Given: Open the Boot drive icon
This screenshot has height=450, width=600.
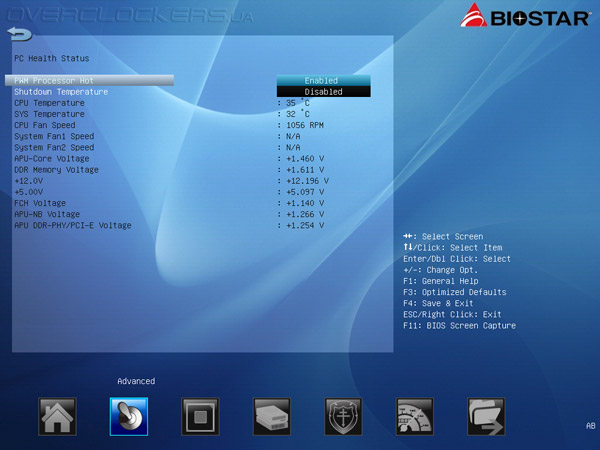Looking at the screenshot, I should pyautogui.click(x=272, y=416).
